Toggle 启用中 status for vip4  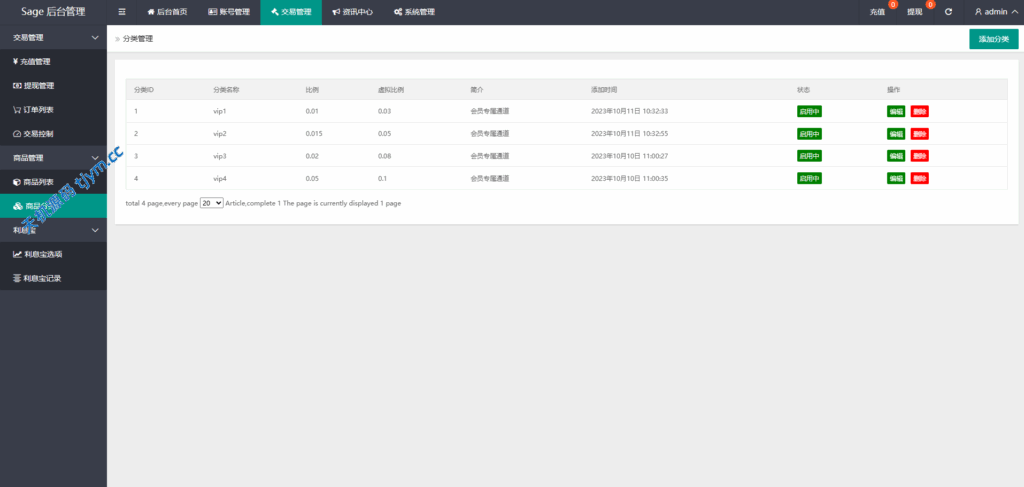[x=808, y=178]
